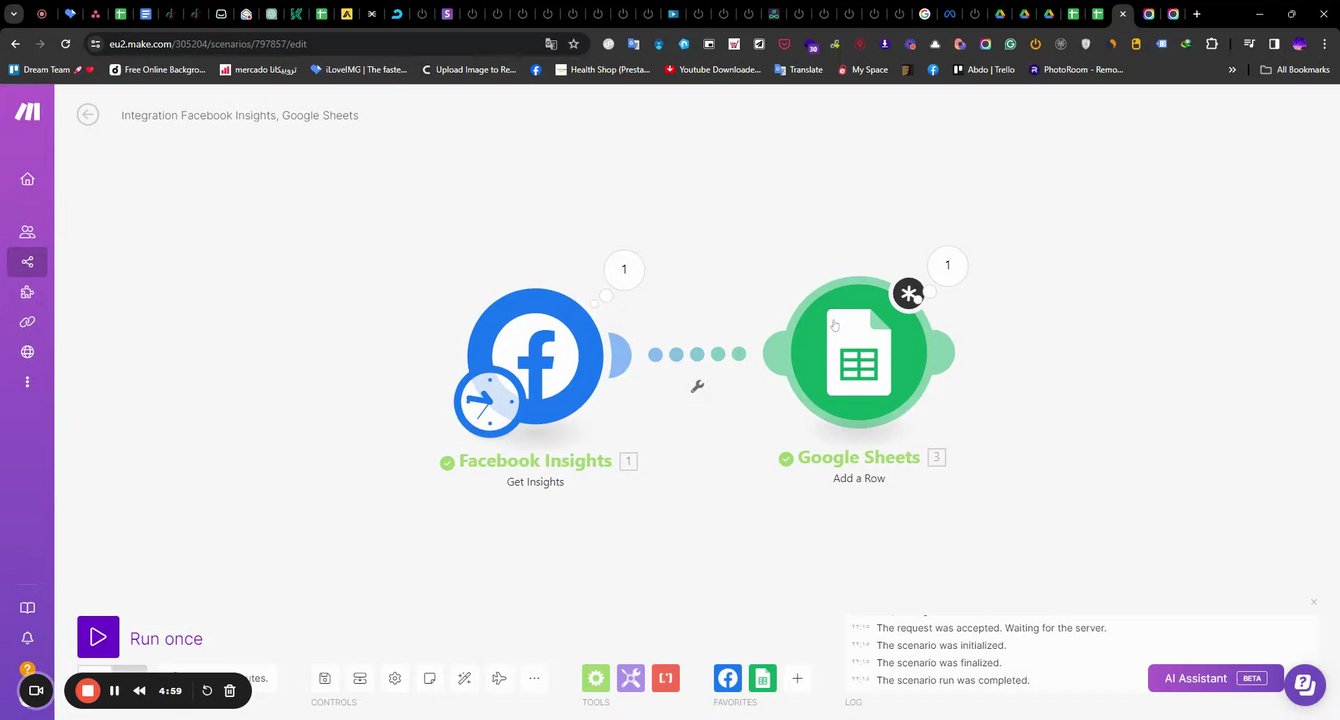The width and height of the screenshot is (1340, 720).
Task: Open the browser tab search dropdown
Action: (x=14, y=14)
